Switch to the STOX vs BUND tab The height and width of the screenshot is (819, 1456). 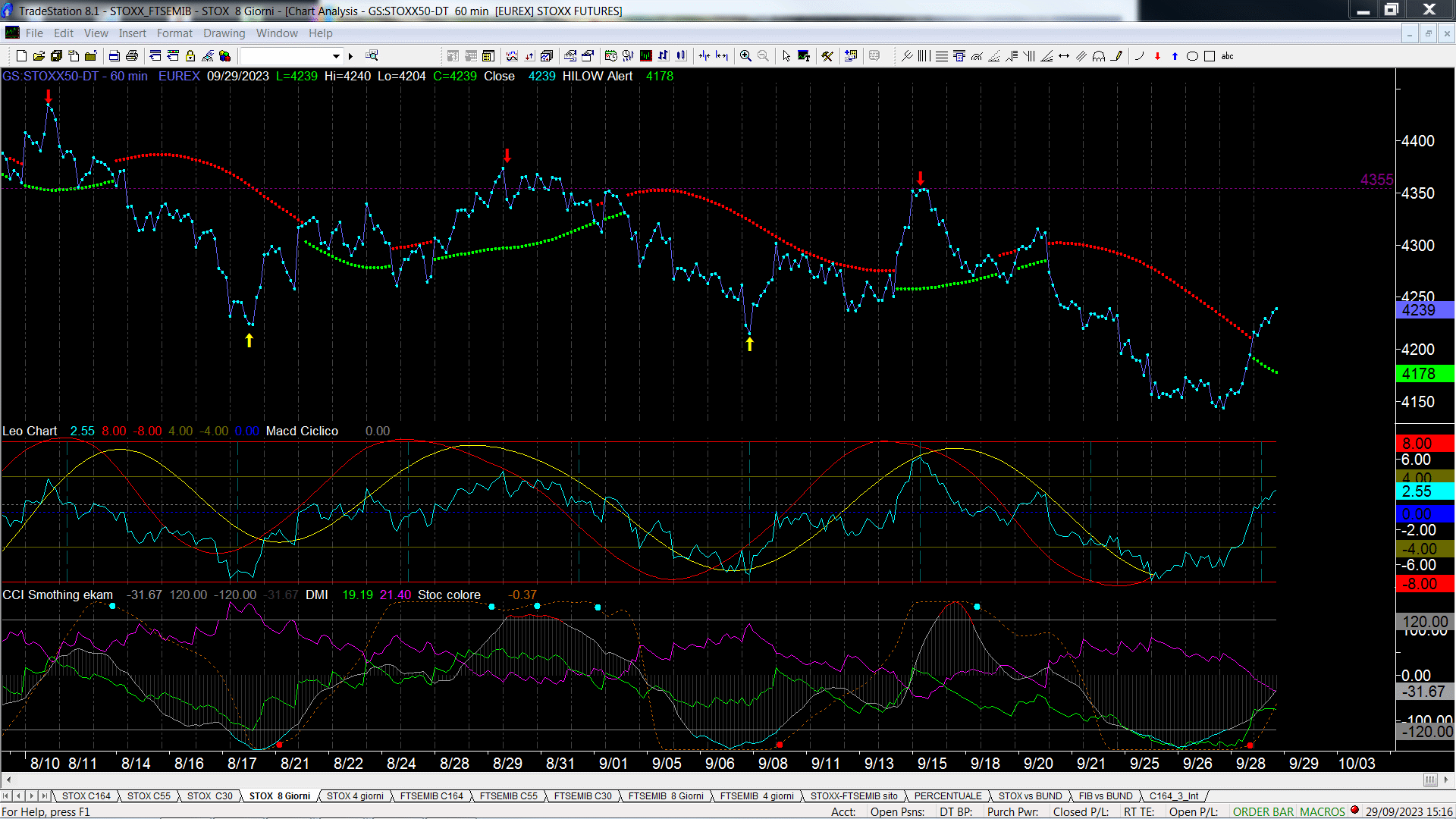(1030, 796)
